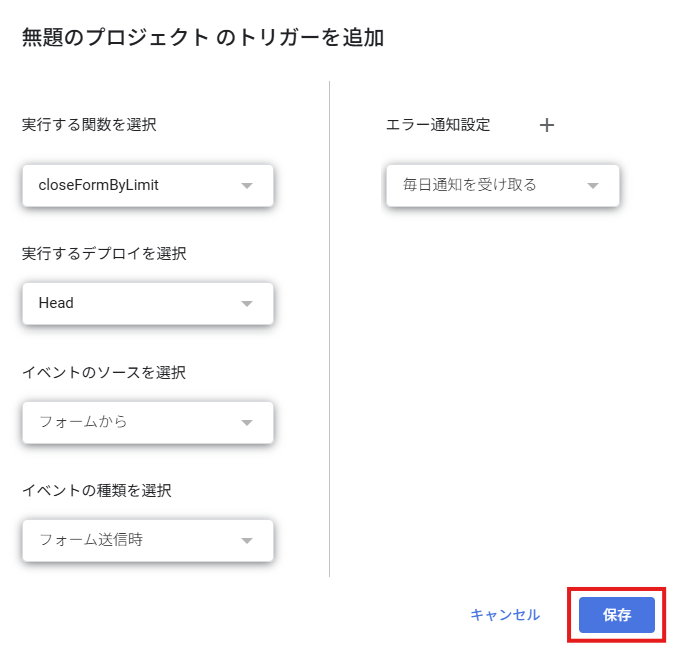Click the arrow icon beside フォームから

[247, 422]
